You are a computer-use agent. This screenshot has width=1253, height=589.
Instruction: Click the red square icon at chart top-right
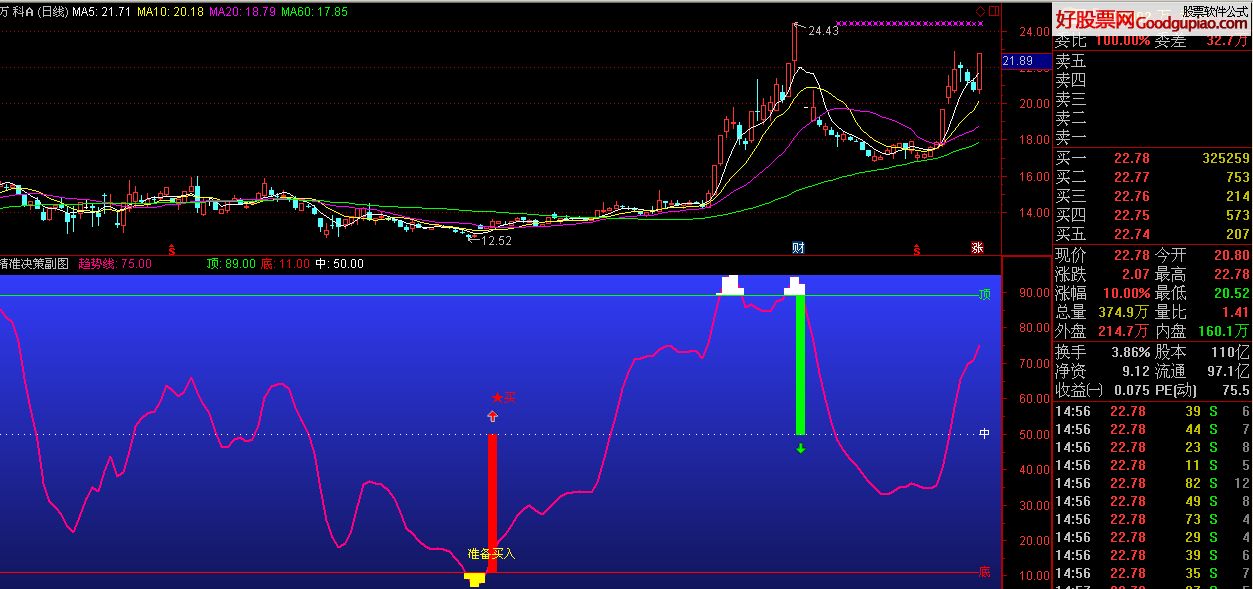[993, 11]
